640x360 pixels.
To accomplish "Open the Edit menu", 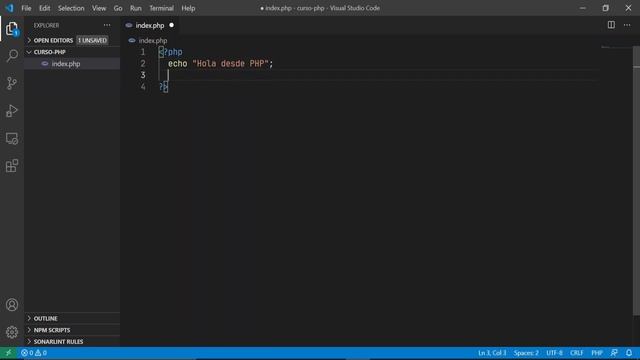I will pyautogui.click(x=44, y=8).
